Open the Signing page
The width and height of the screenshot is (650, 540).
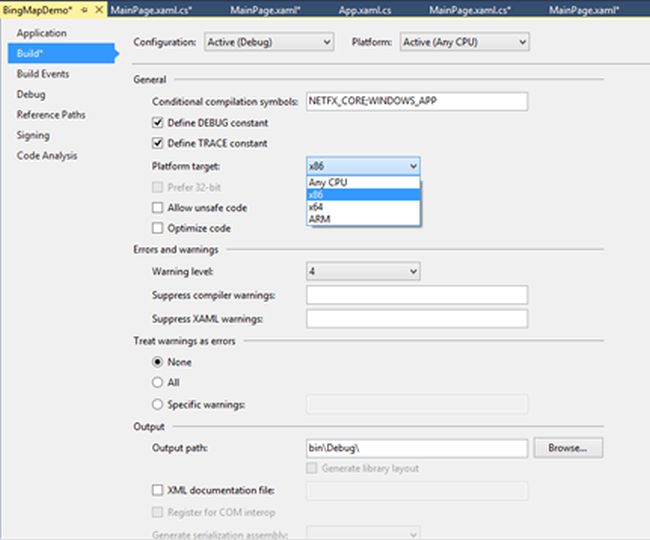(x=33, y=136)
